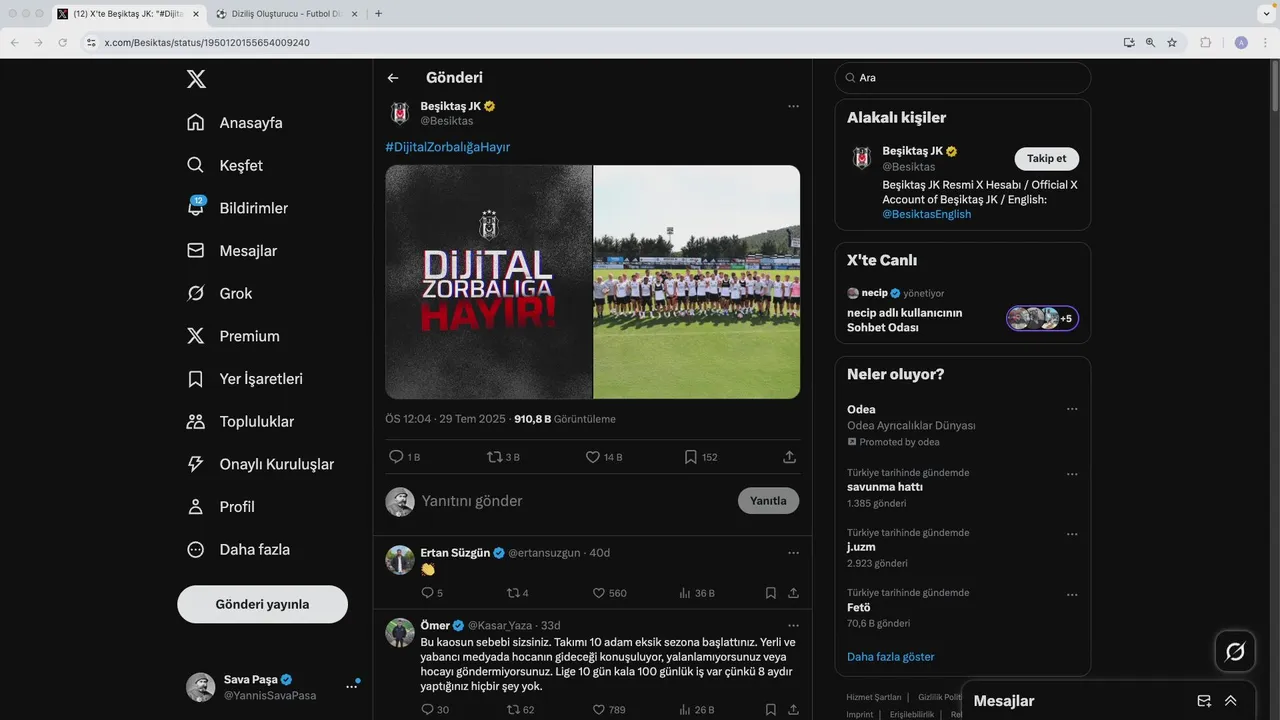The image size is (1280, 720).
Task: Click Takip et for Beşiktaş JK
Action: click(x=1047, y=159)
